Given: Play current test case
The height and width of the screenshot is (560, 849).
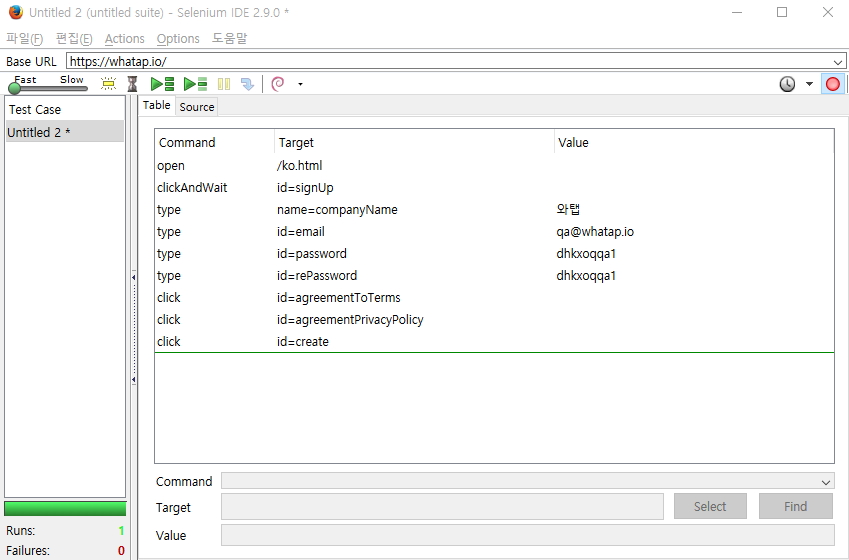Looking at the screenshot, I should 195,84.
